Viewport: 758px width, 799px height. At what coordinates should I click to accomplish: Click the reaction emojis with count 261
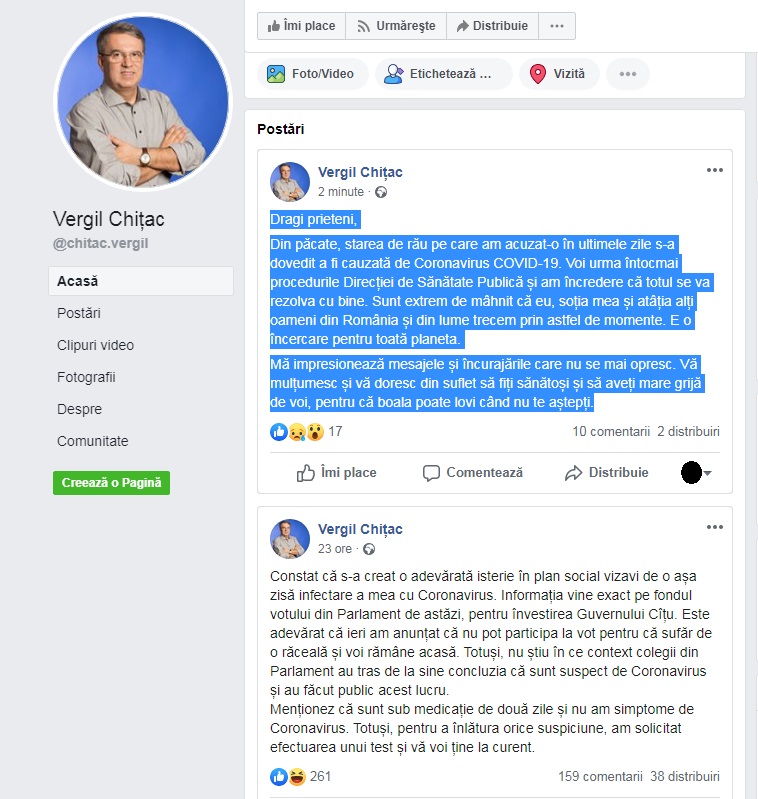(x=300, y=777)
